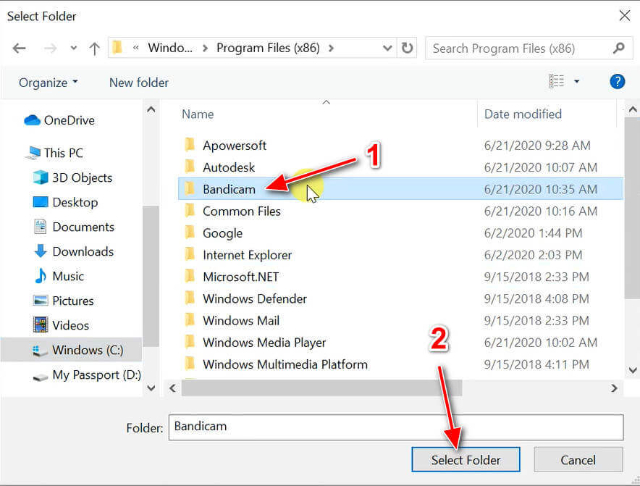Cancel the folder selection dialog

point(578,460)
